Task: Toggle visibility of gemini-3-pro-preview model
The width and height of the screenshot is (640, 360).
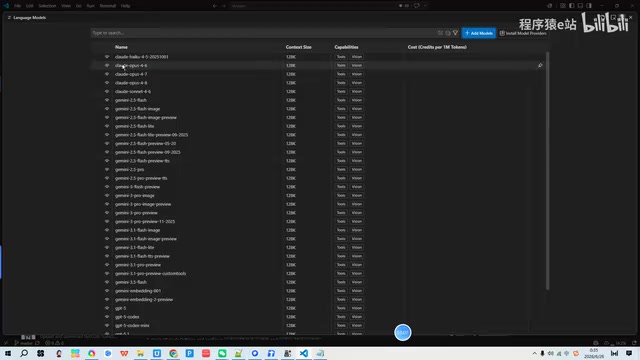Action: click(107, 213)
